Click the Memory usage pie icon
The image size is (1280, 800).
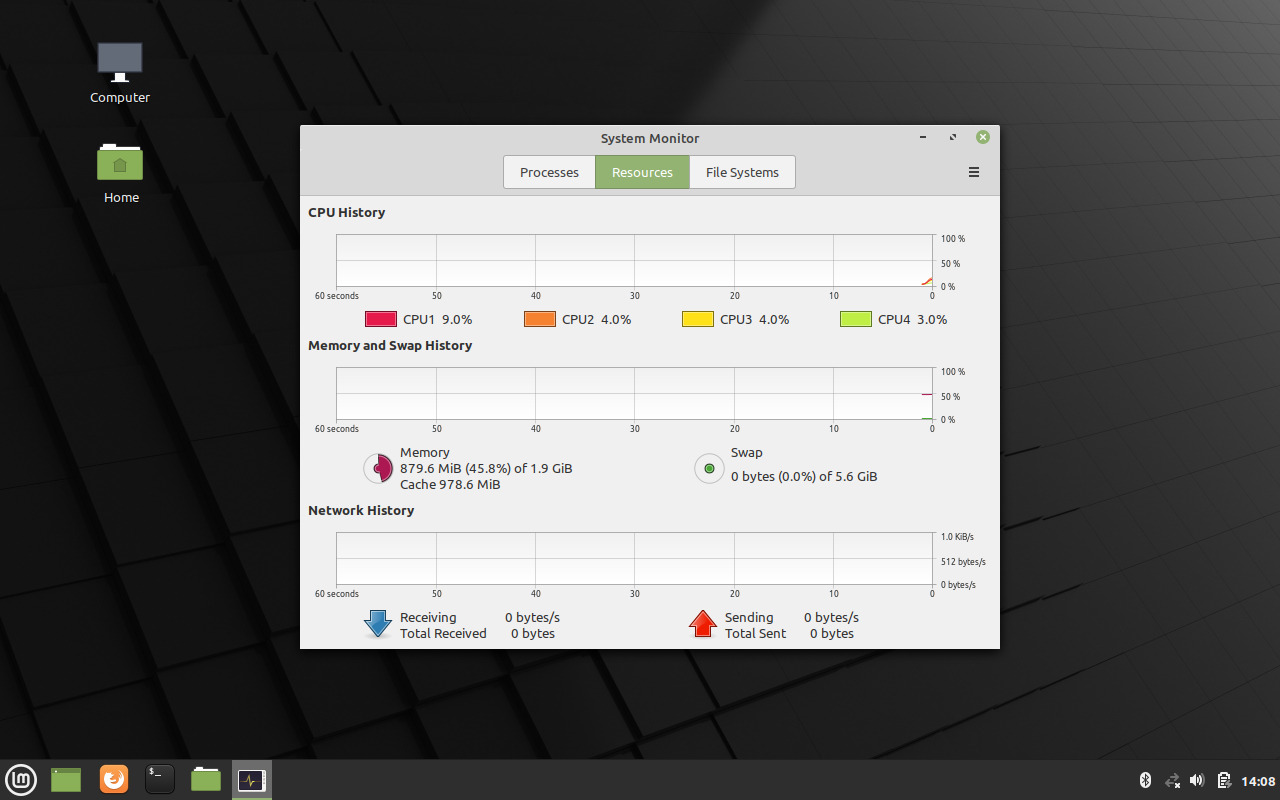[378, 468]
